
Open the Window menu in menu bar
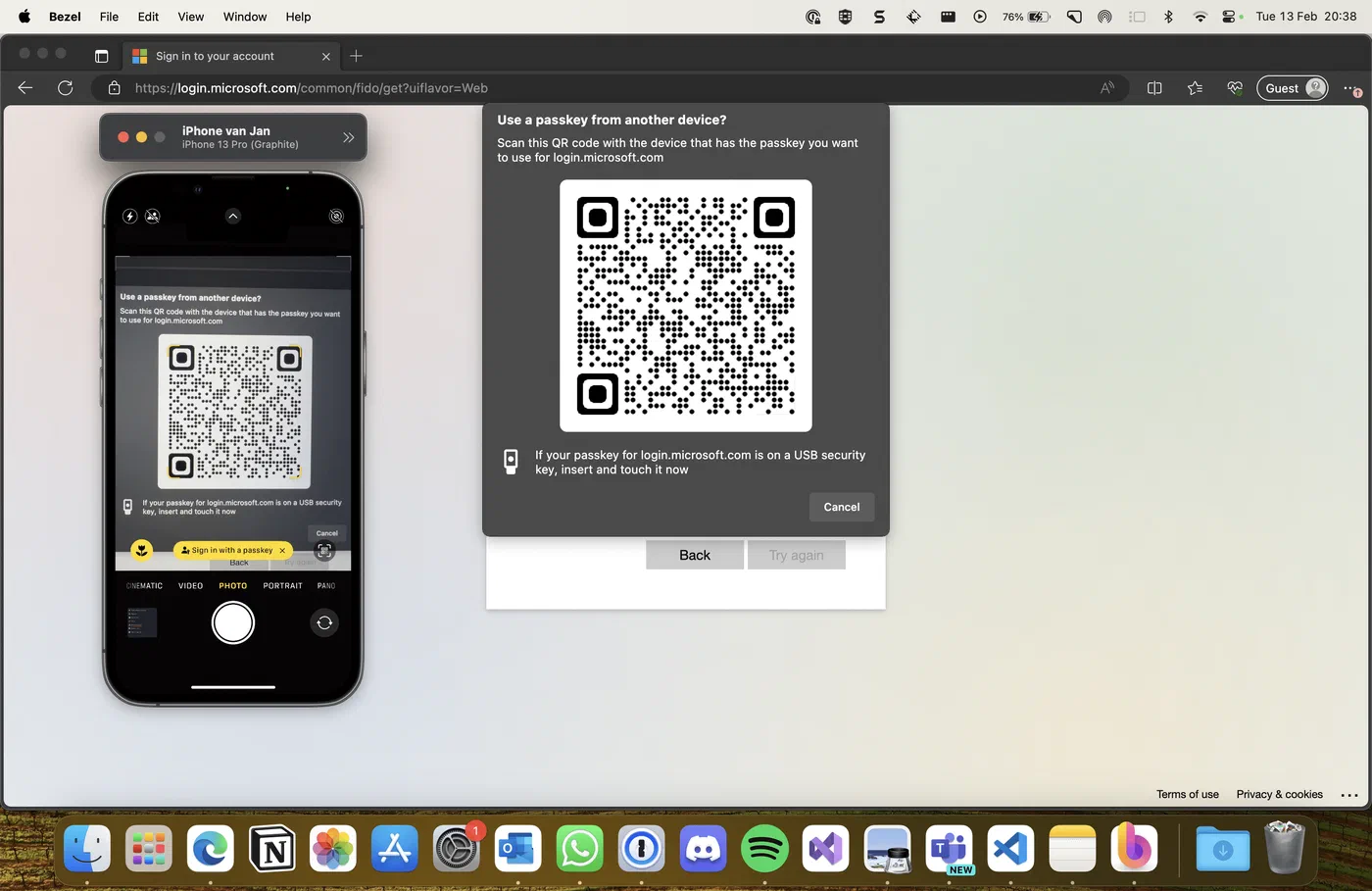pyautogui.click(x=245, y=17)
